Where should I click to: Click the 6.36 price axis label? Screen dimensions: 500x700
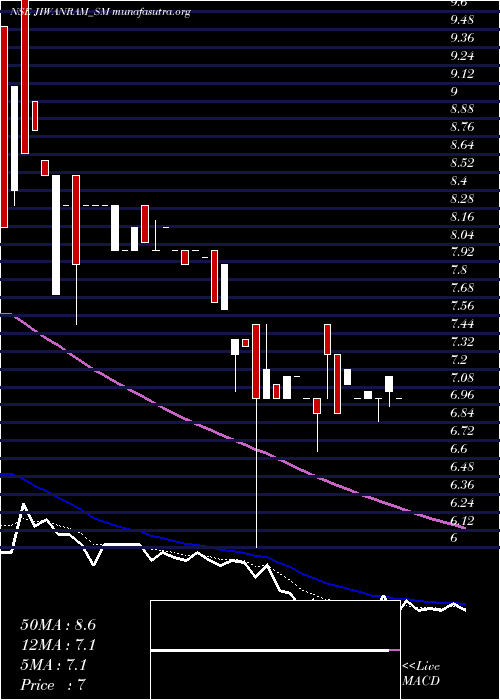[x=462, y=485]
